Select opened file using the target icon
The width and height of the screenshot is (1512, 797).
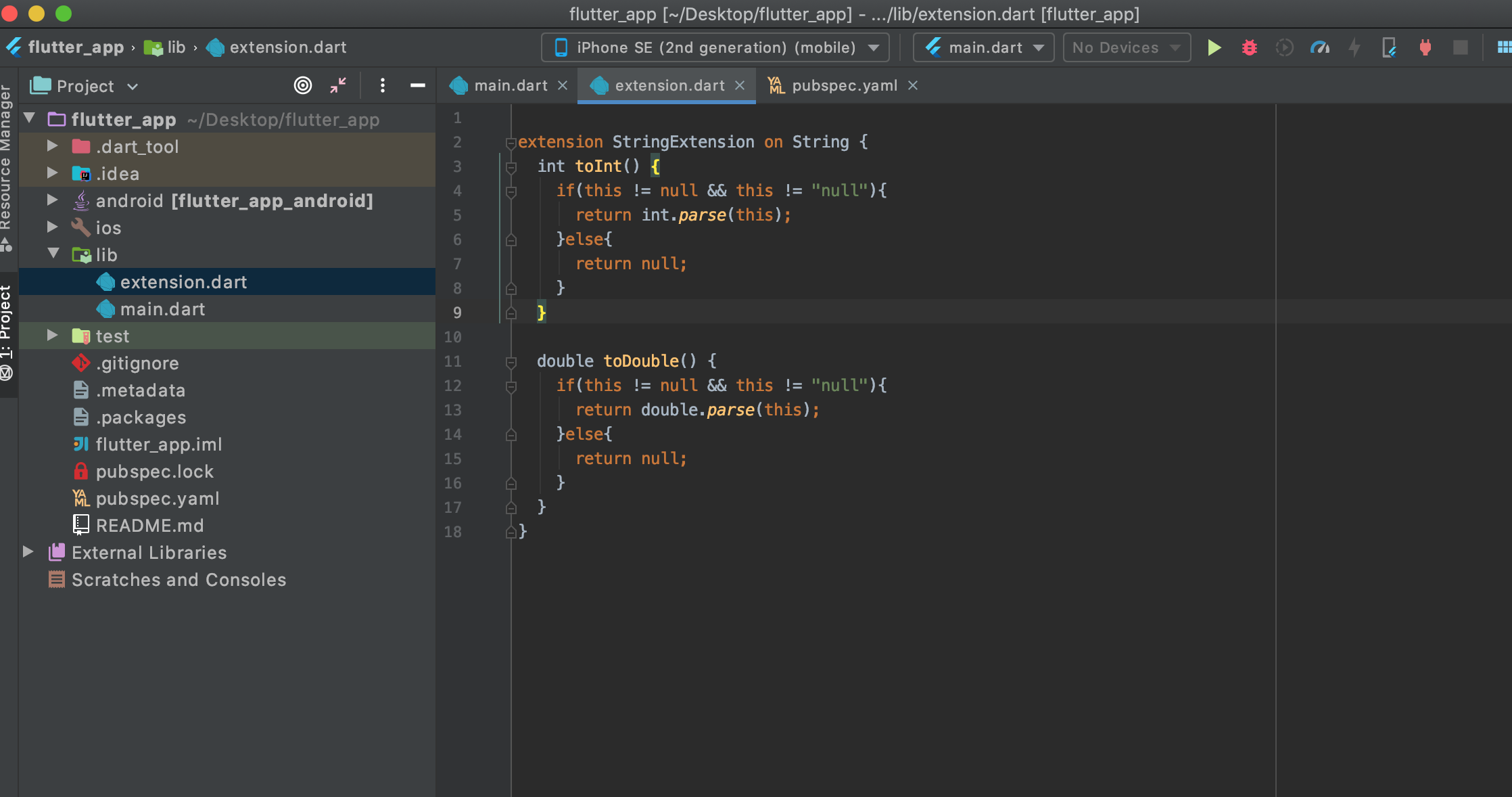point(302,85)
